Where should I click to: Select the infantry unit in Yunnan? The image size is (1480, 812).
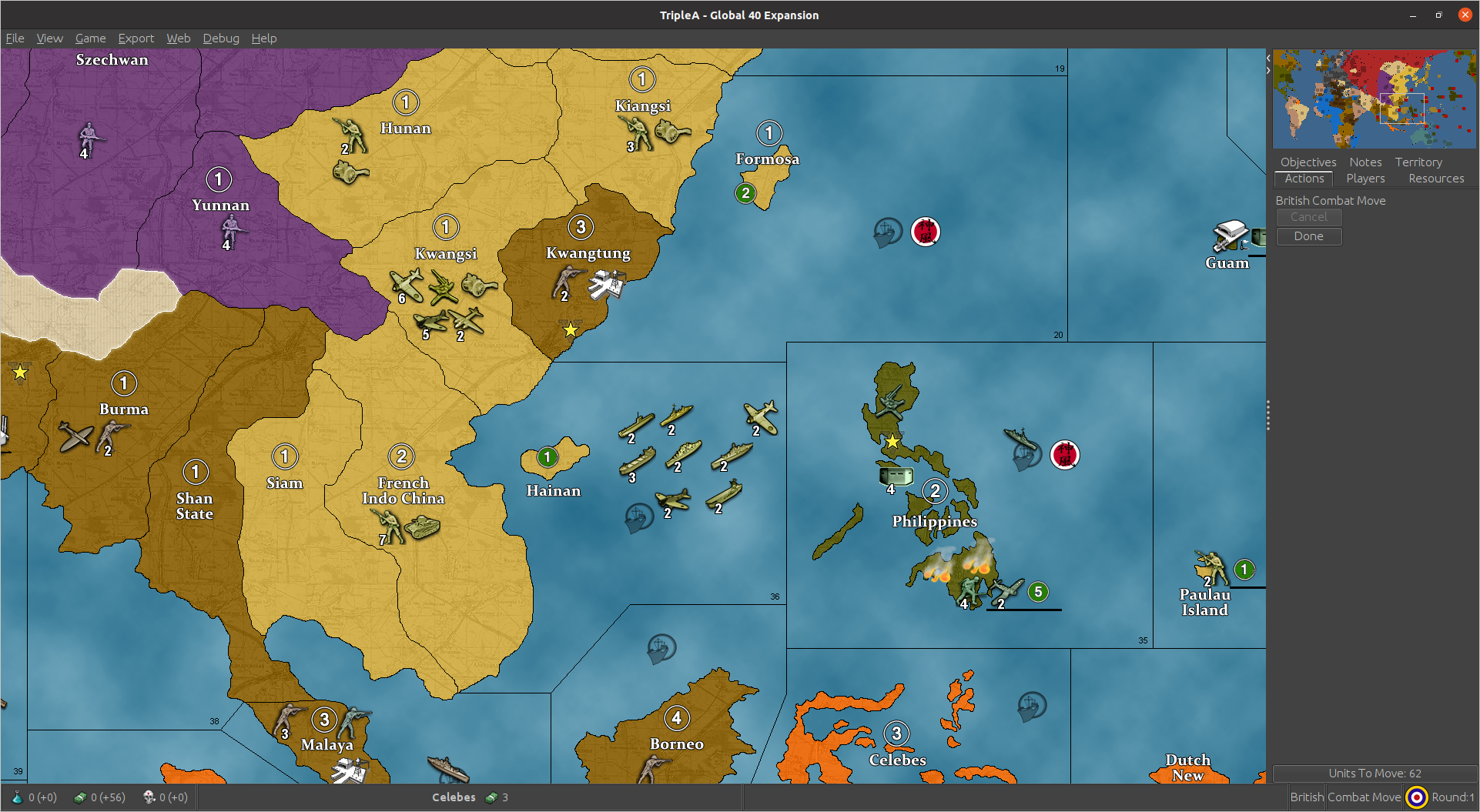tap(231, 231)
